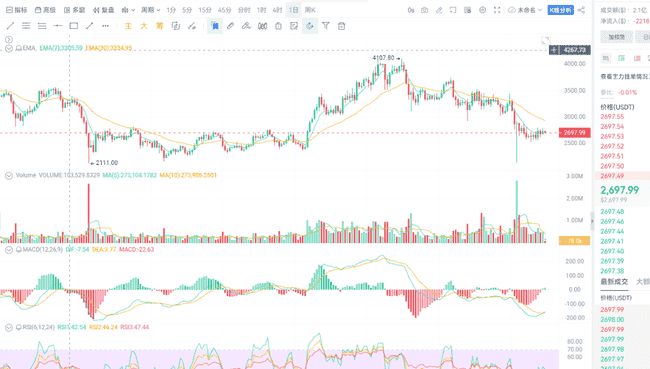The height and width of the screenshot is (369, 650).
Task: Select the trend line drawing tool
Action: [x=10, y=26]
